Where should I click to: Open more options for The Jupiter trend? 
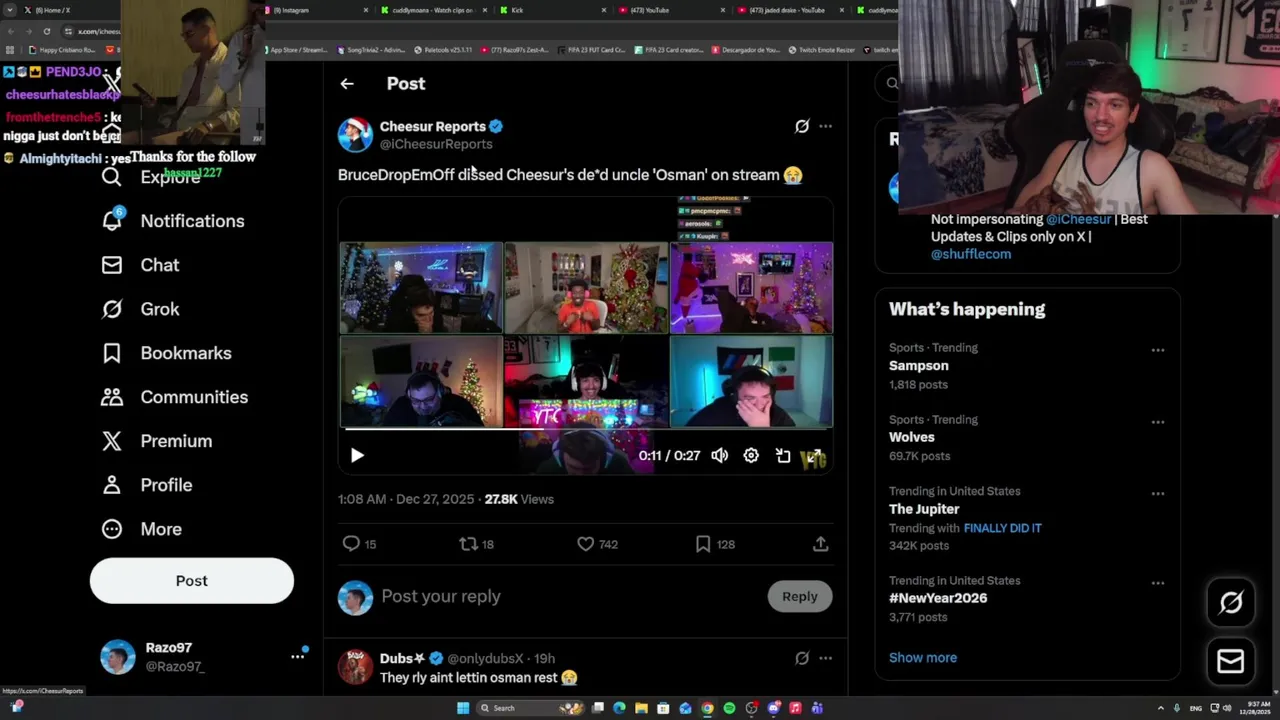click(1158, 493)
